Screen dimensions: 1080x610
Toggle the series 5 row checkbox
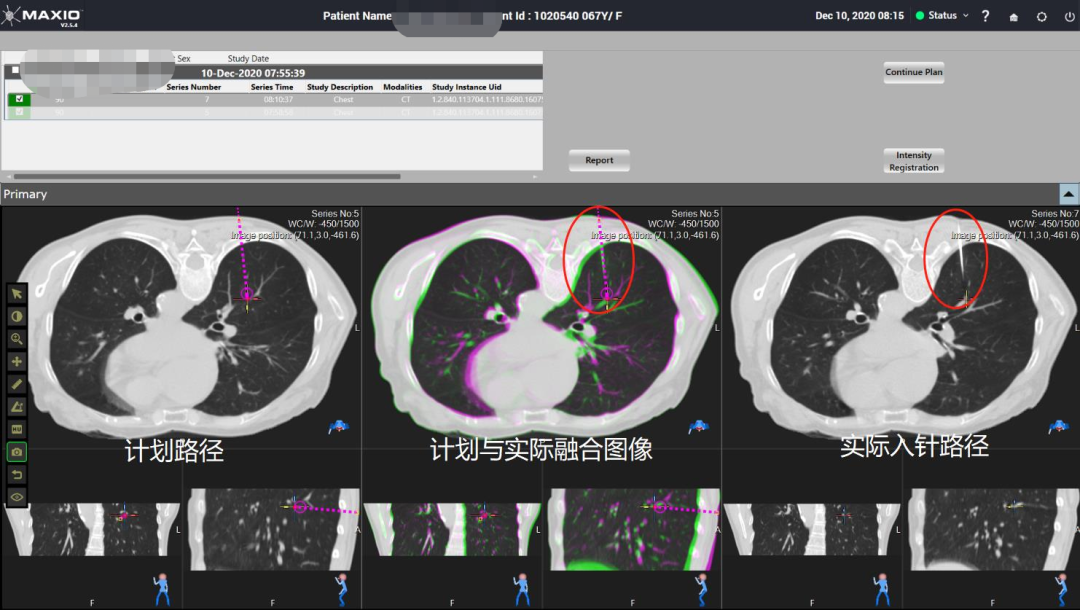[x=19, y=112]
